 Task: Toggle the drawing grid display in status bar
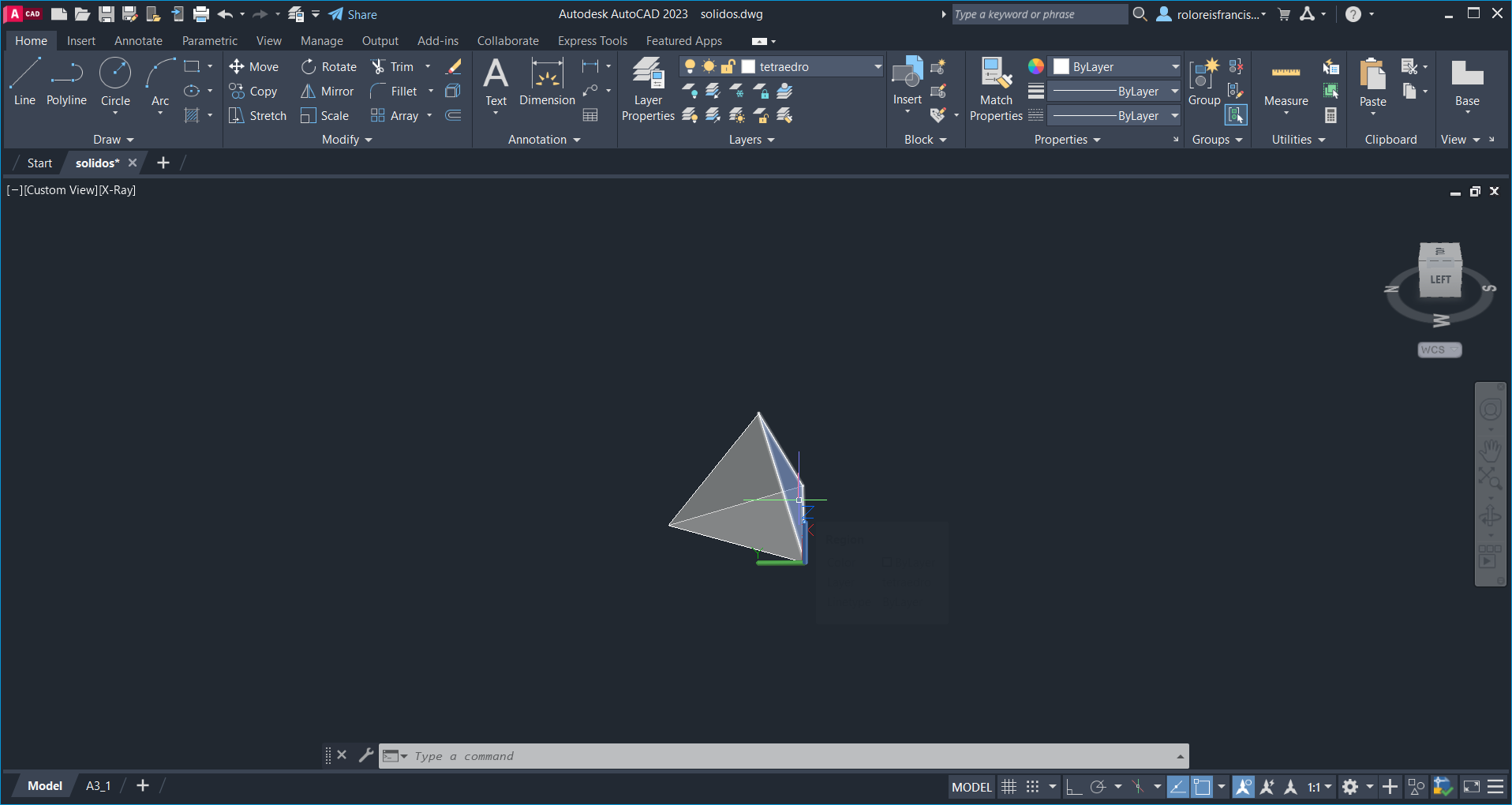coord(1009,787)
